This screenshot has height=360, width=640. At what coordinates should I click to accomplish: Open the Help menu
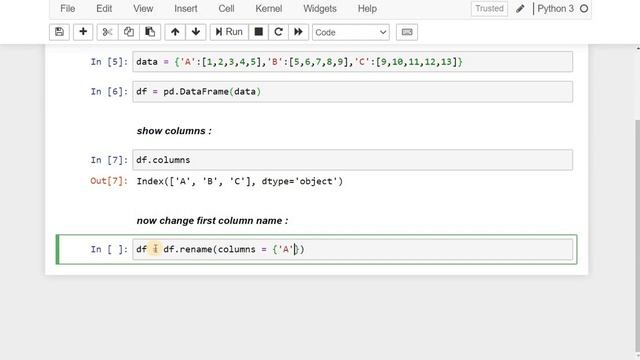367,9
